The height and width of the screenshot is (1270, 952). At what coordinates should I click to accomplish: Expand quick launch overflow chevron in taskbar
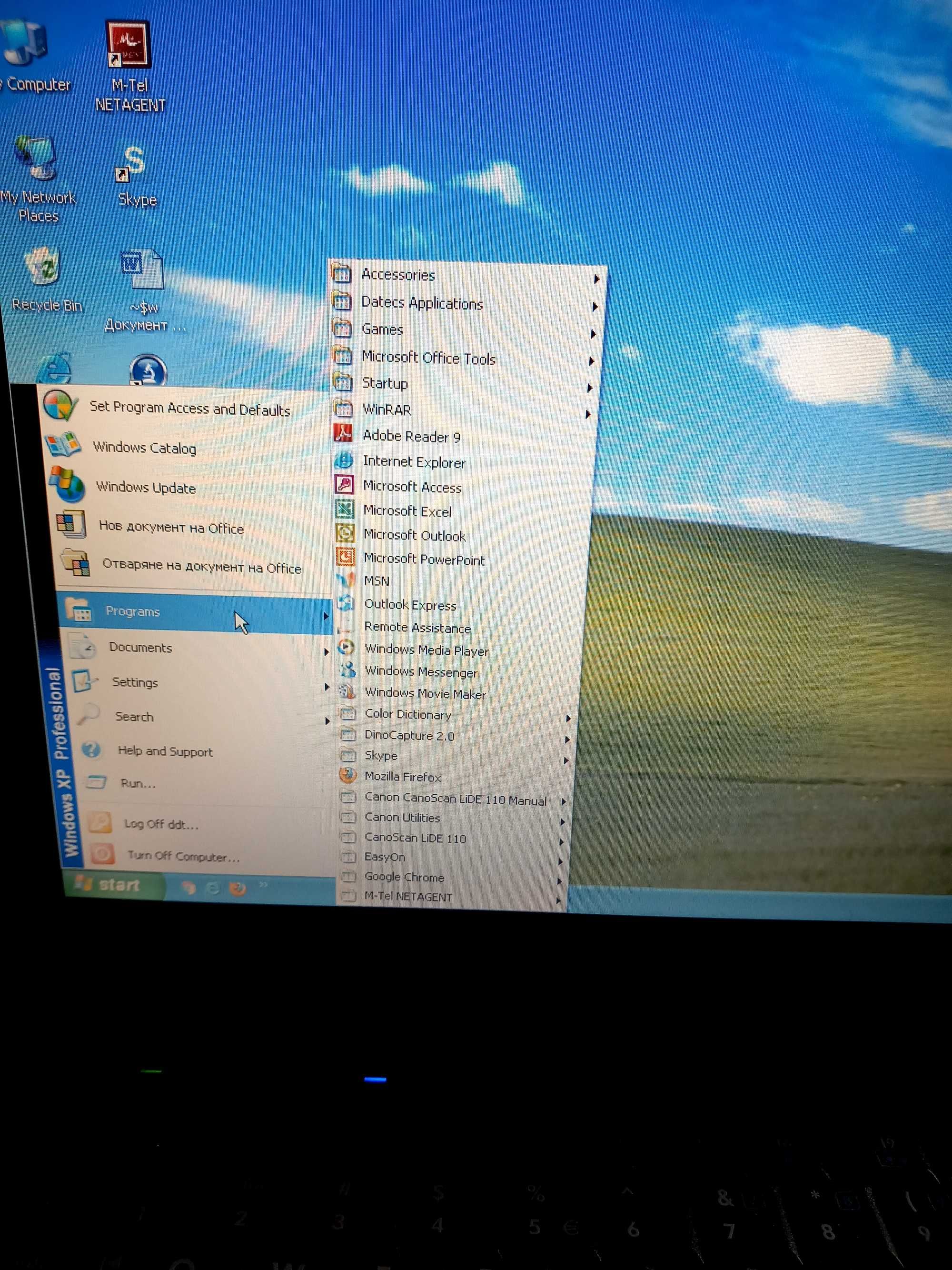pos(263,884)
